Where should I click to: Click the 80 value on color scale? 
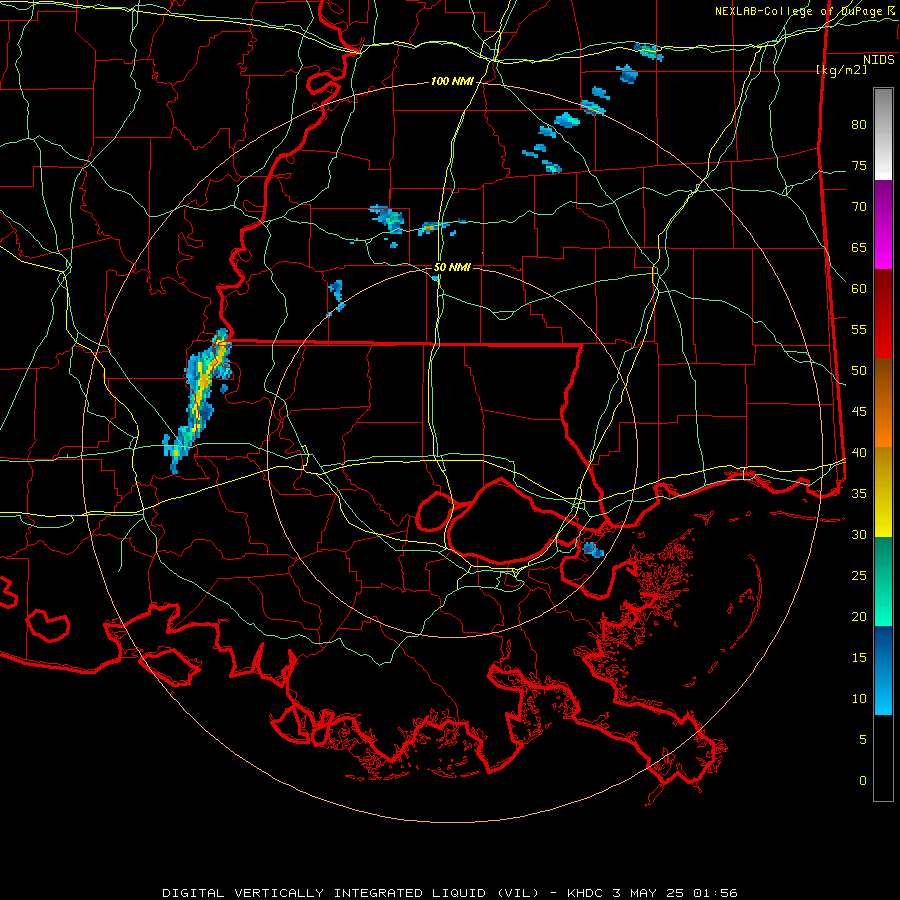pos(859,125)
